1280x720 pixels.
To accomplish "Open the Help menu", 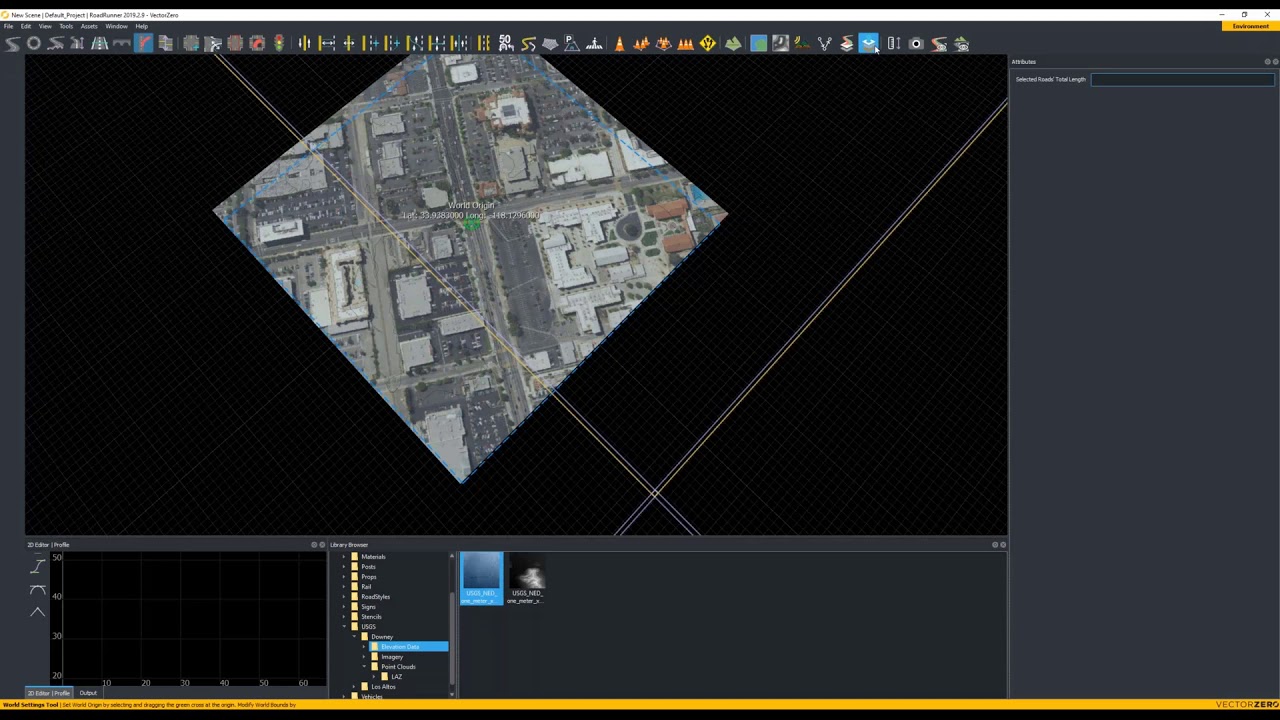I will tap(141, 26).
